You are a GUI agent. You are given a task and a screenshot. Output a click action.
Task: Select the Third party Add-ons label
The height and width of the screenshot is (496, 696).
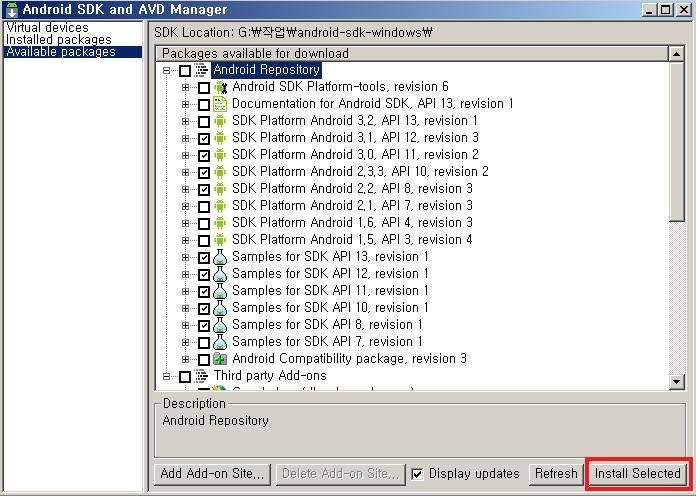(270, 376)
